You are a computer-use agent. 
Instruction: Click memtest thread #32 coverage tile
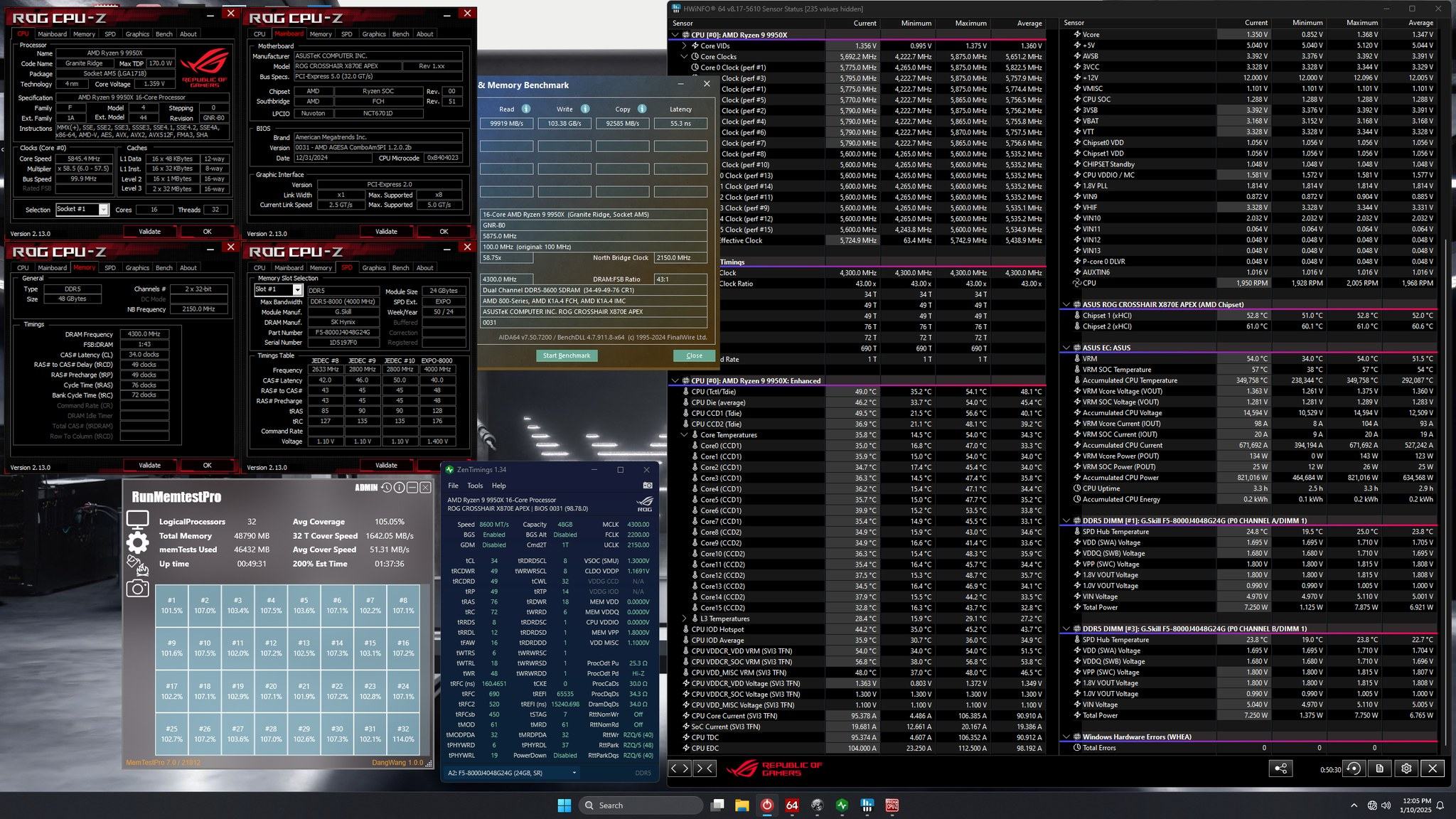[403, 734]
